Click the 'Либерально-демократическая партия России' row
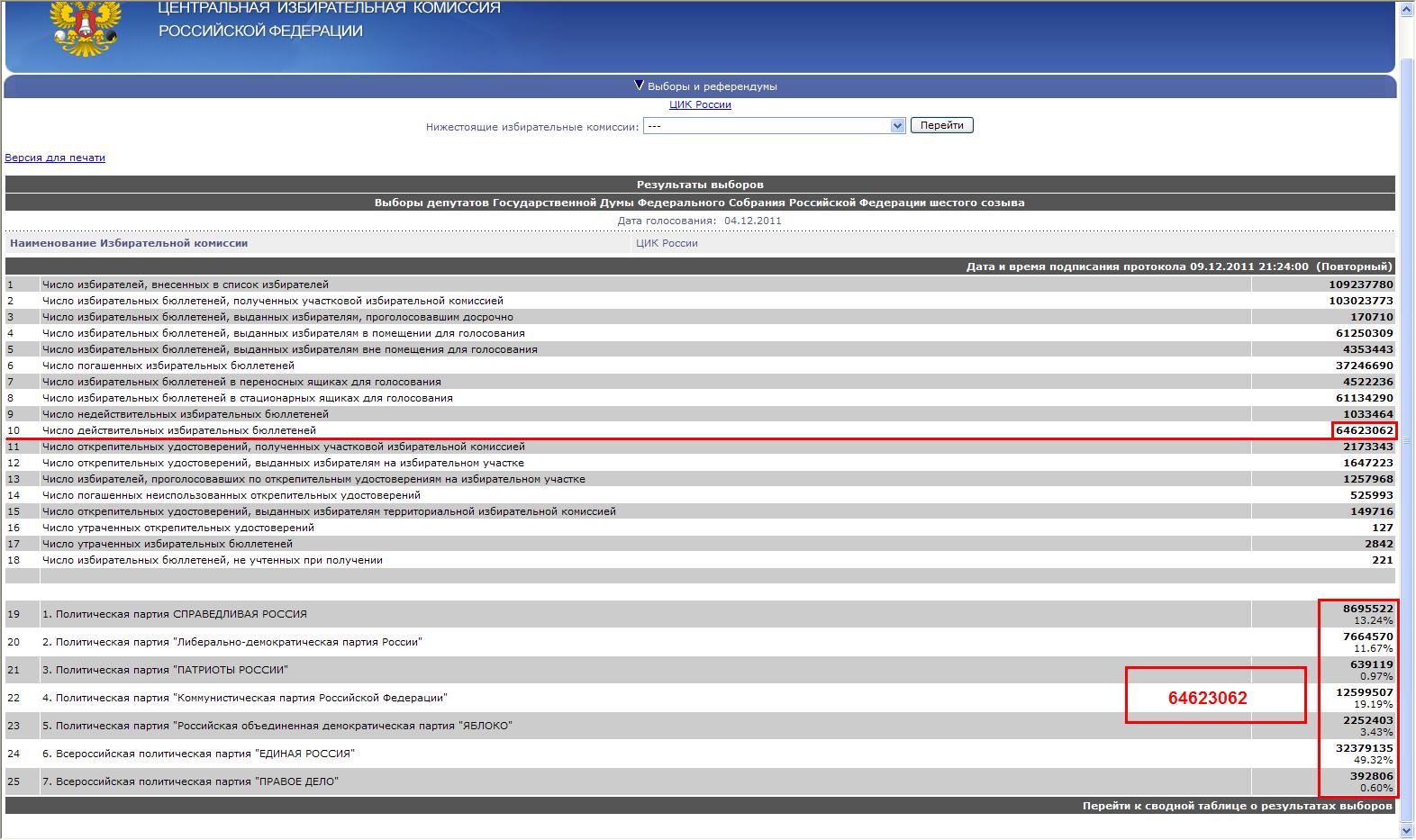The height and width of the screenshot is (840, 1416). (x=700, y=642)
